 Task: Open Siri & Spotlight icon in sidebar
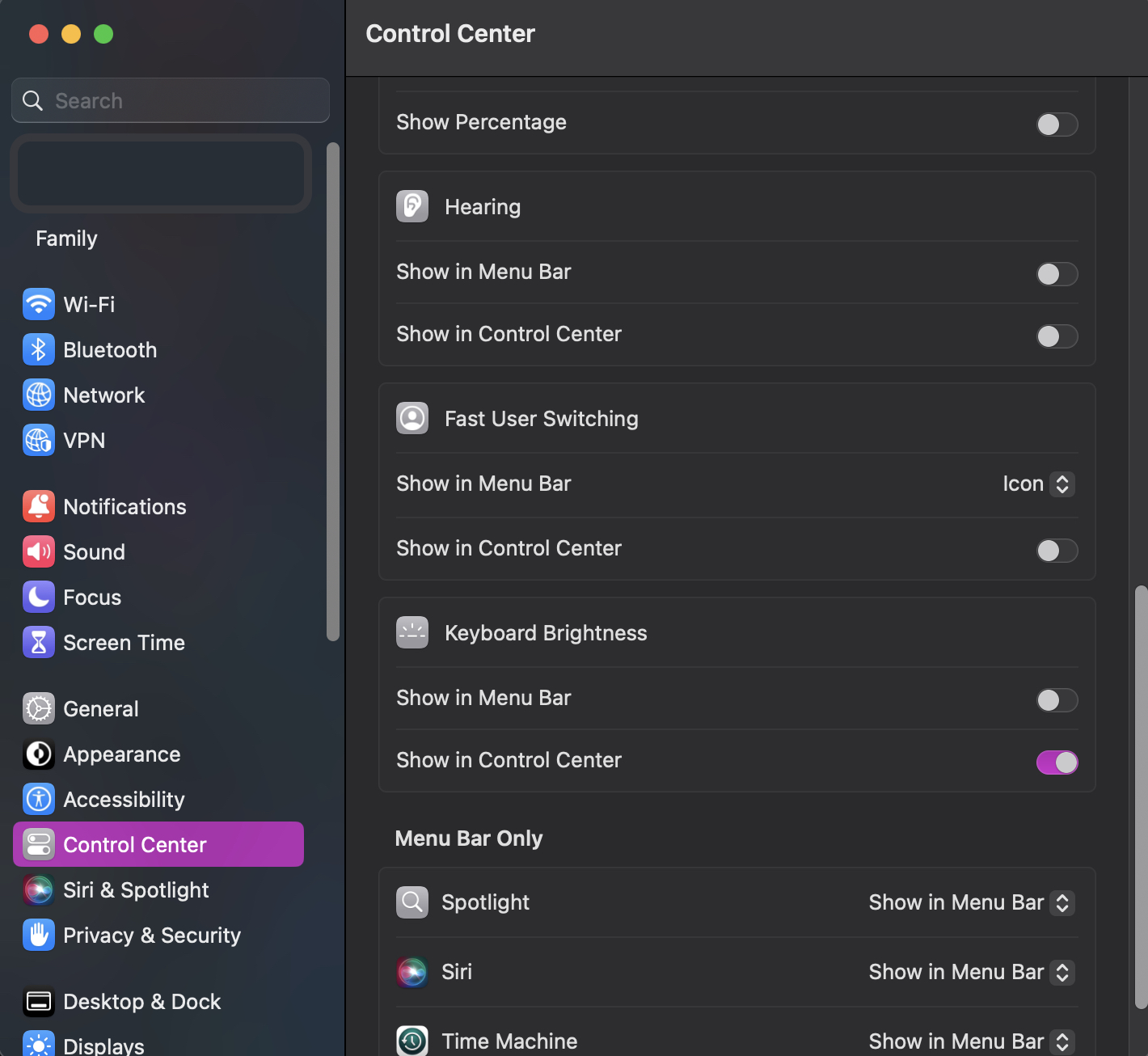click(x=39, y=890)
